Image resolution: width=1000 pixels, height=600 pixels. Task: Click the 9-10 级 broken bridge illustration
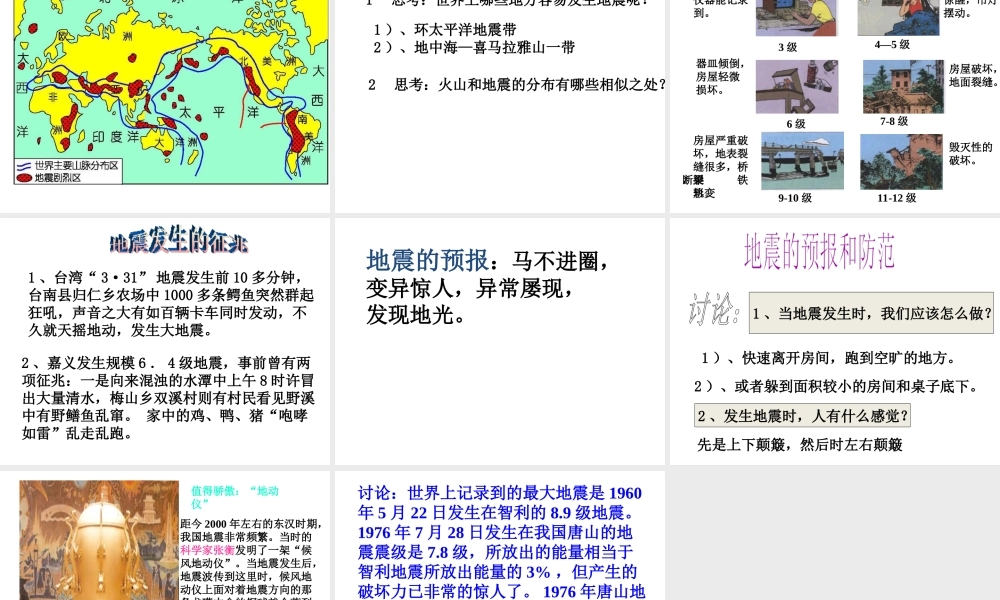(802, 161)
